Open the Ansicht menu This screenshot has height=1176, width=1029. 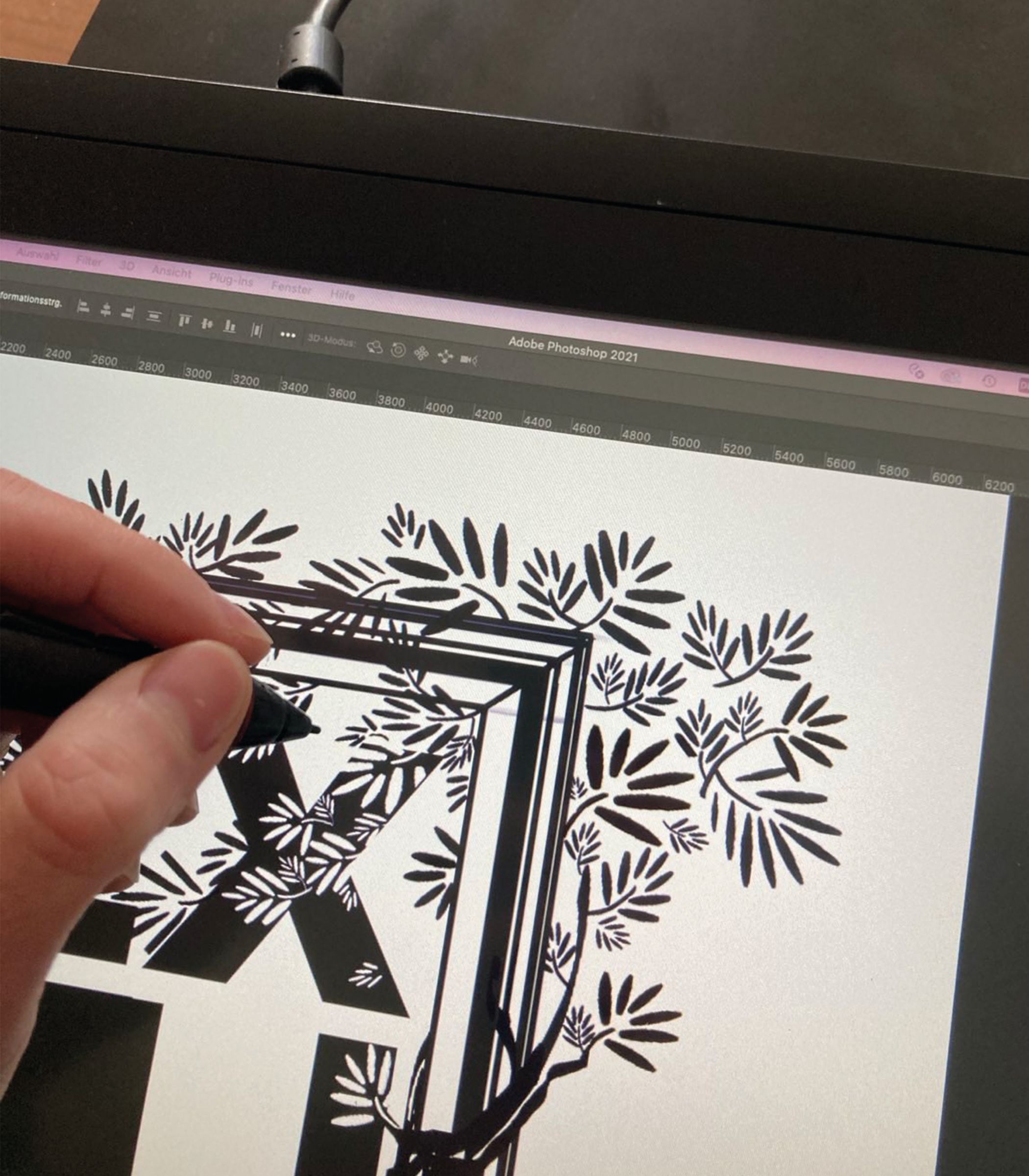tap(171, 271)
